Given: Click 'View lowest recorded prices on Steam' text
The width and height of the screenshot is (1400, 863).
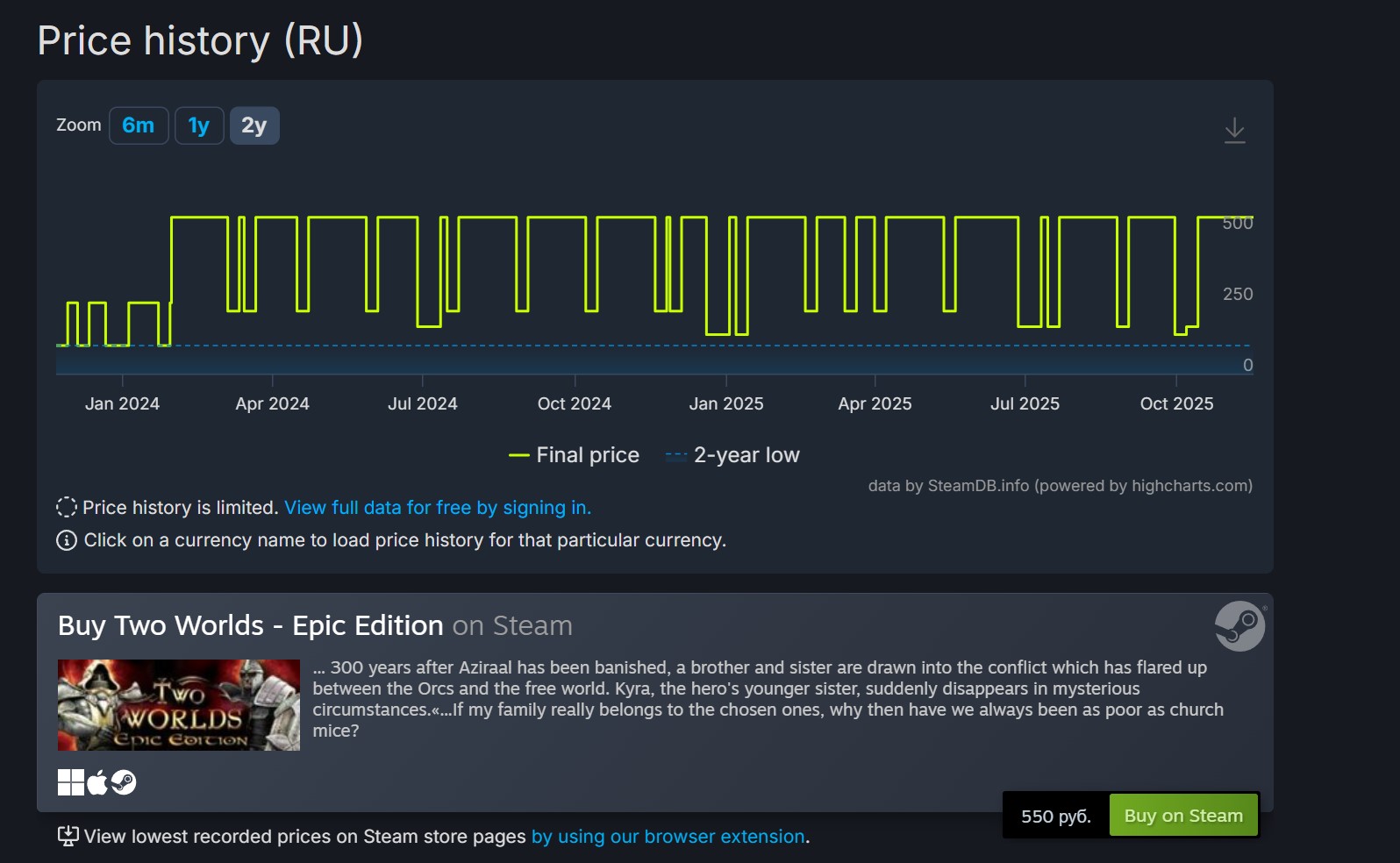Looking at the screenshot, I should (305, 837).
